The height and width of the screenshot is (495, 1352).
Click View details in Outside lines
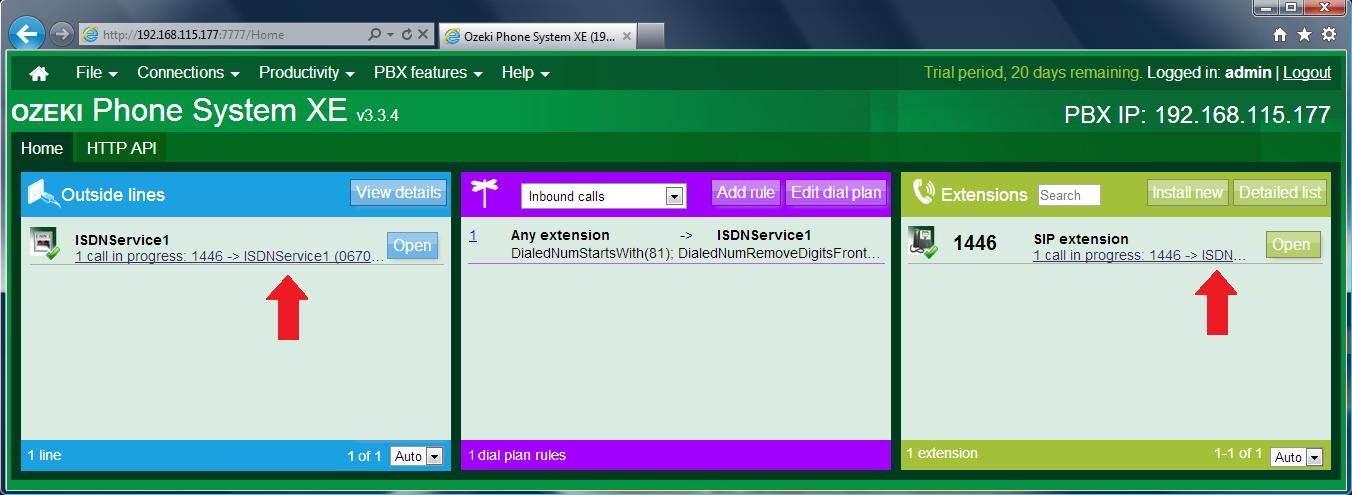tap(398, 193)
